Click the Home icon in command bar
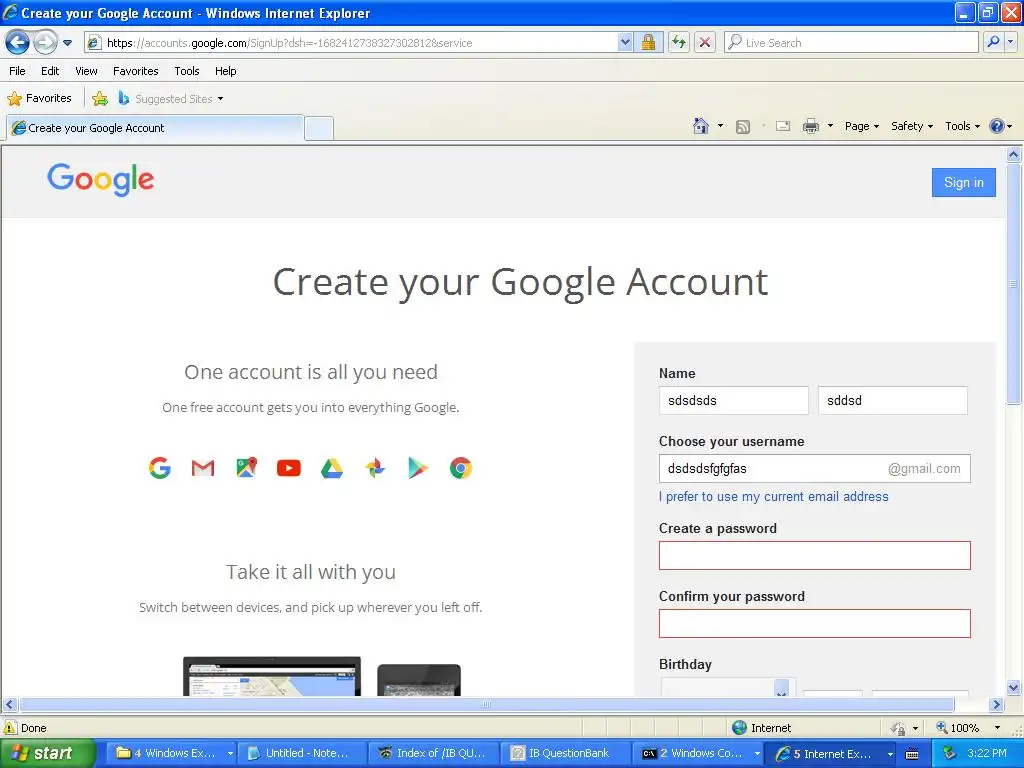 (x=701, y=126)
